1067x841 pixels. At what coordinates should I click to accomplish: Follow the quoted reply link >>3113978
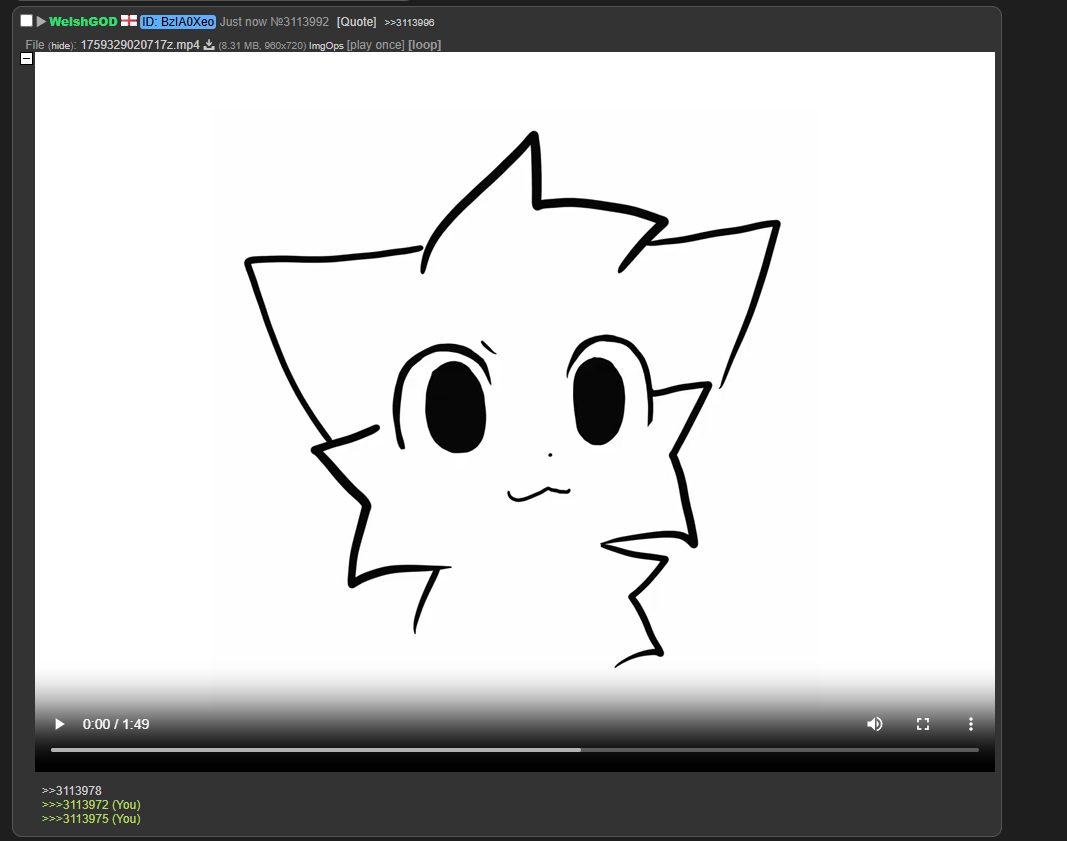71,791
